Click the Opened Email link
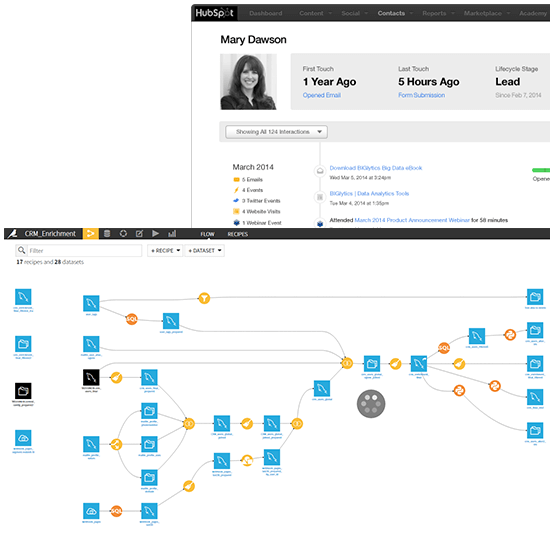 pos(322,95)
